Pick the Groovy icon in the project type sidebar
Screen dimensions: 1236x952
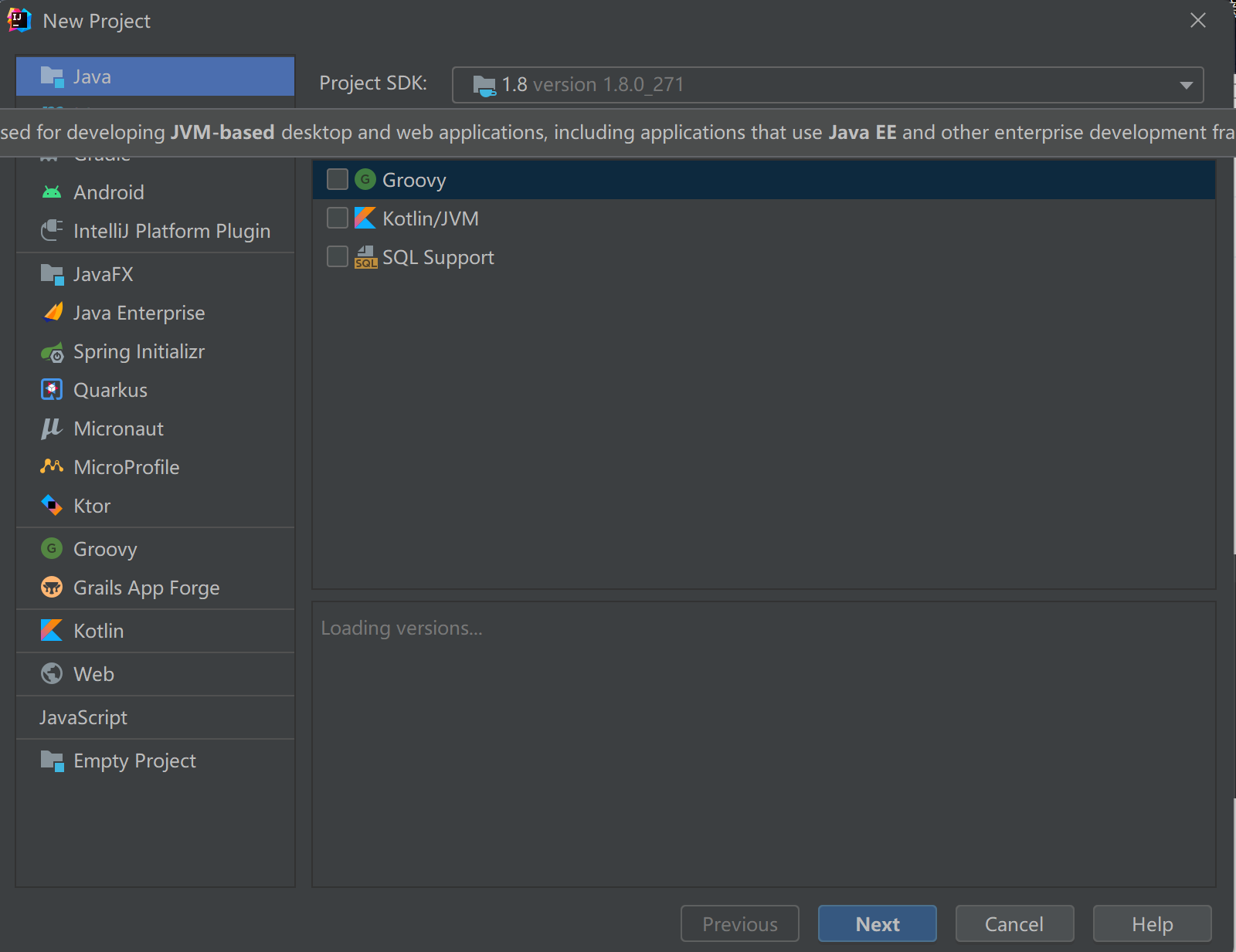pyautogui.click(x=52, y=549)
